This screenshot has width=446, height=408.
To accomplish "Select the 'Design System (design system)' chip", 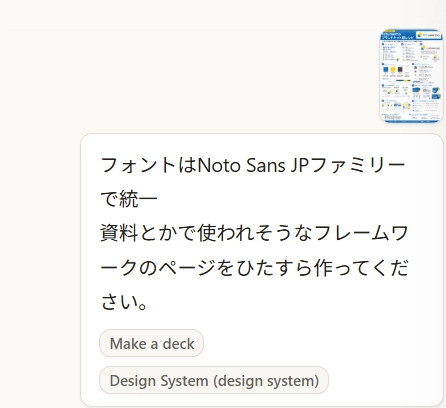I will coord(214,380).
